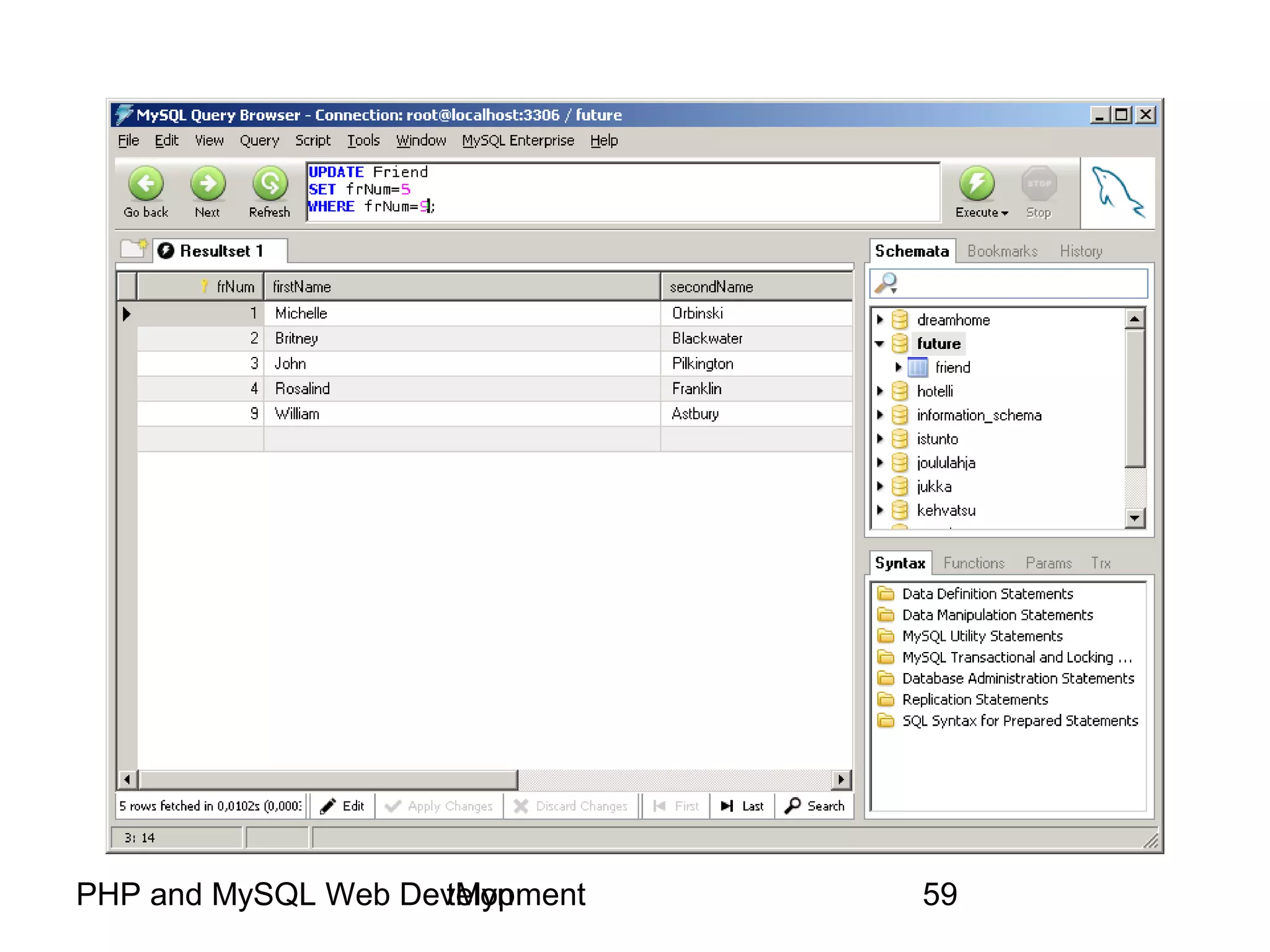Click the schemata list scroll up arrow

1135,319
